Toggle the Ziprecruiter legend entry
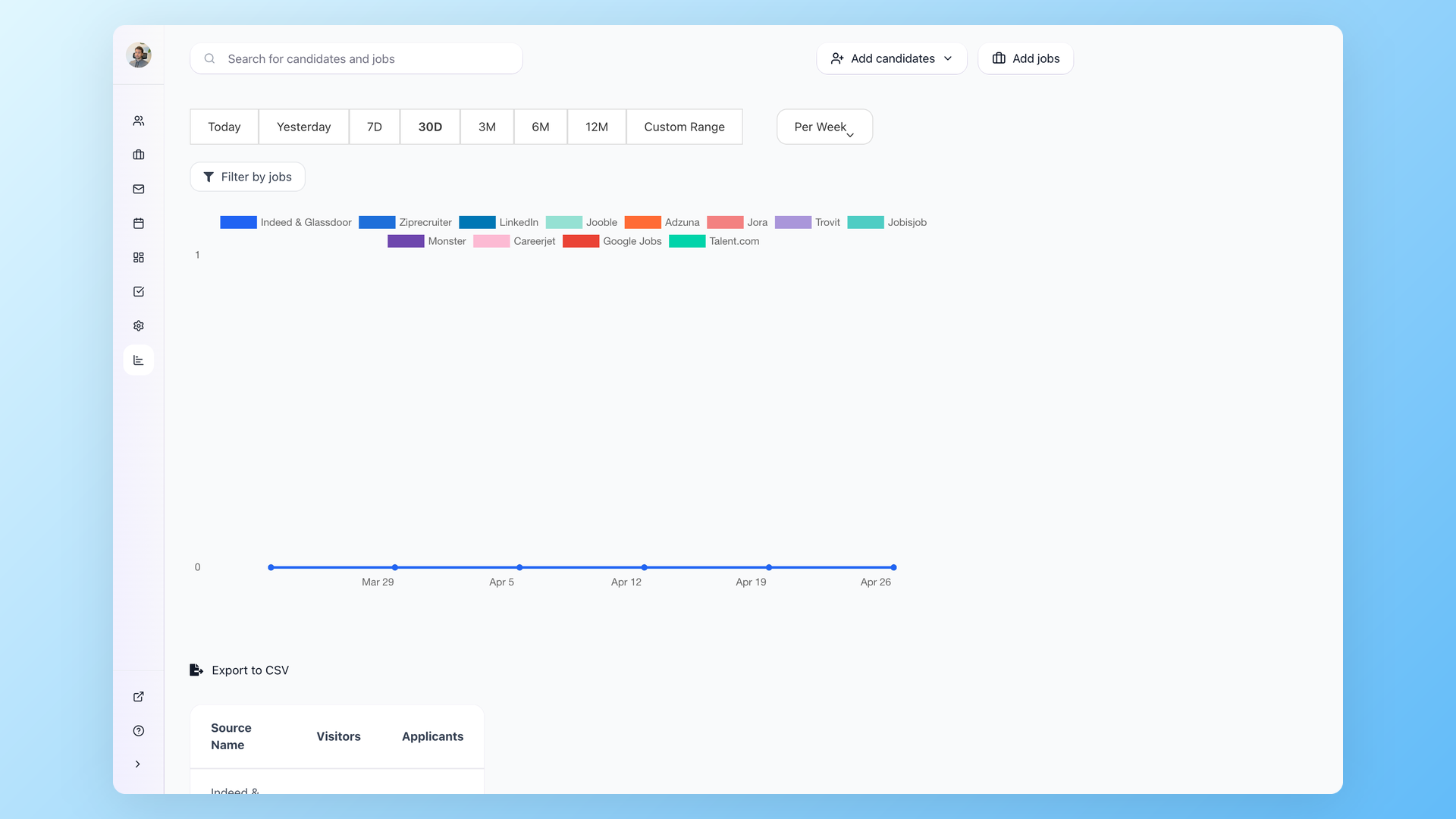Image resolution: width=1456 pixels, height=819 pixels. tap(405, 222)
